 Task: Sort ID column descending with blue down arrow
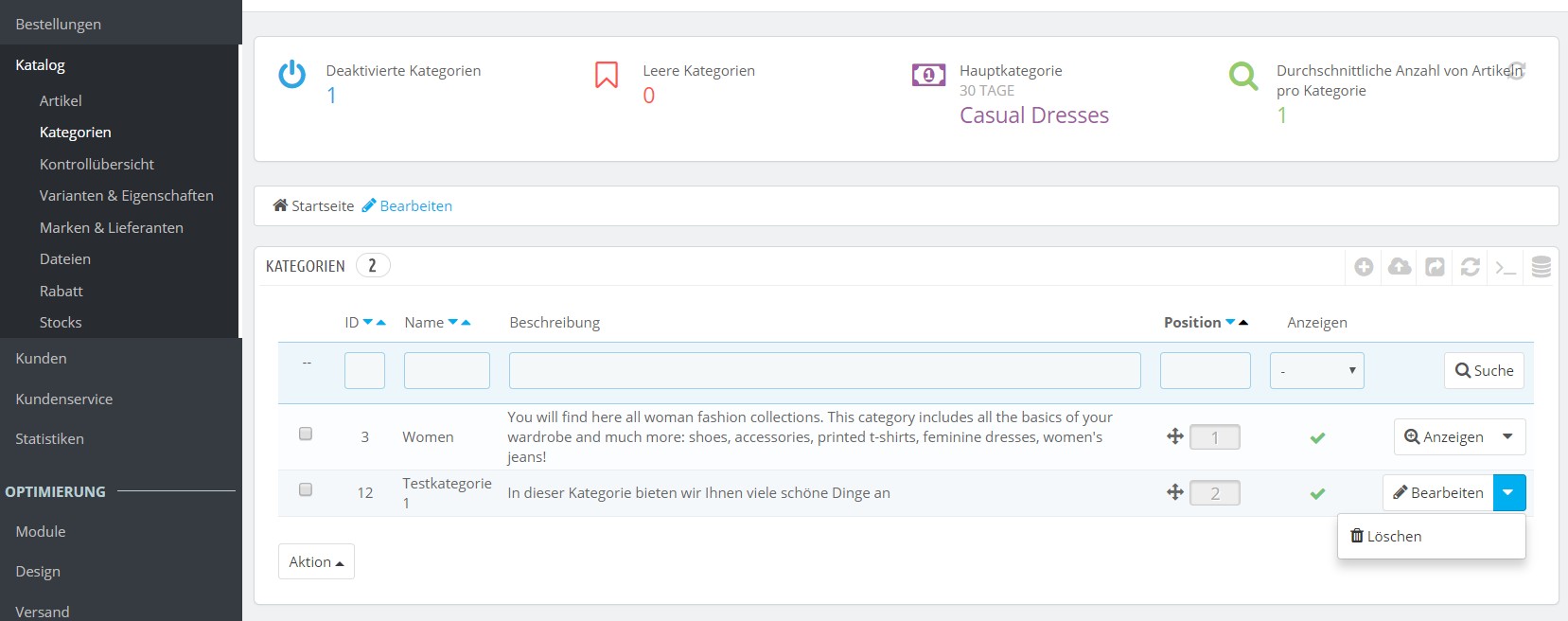click(x=368, y=323)
